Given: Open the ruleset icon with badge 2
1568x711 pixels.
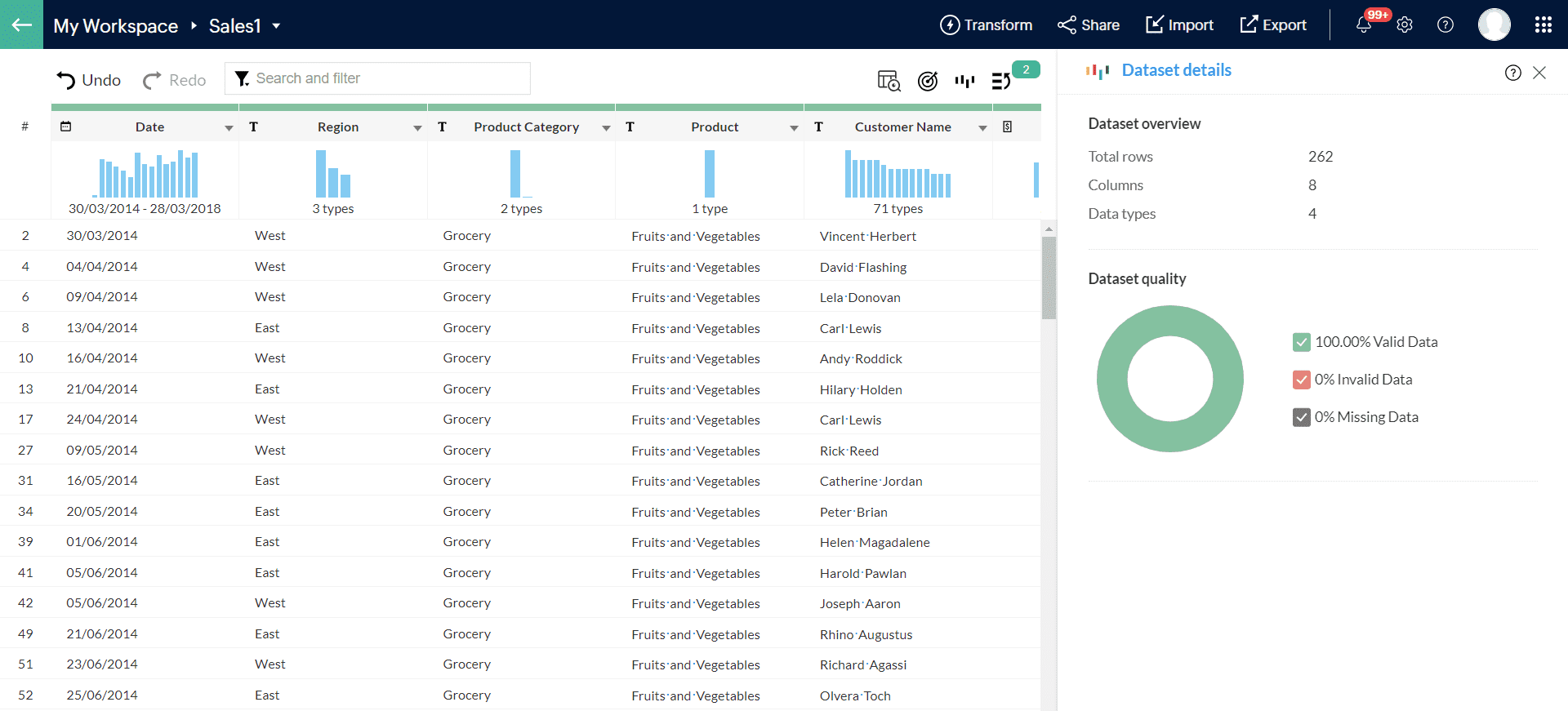Looking at the screenshot, I should [1002, 81].
